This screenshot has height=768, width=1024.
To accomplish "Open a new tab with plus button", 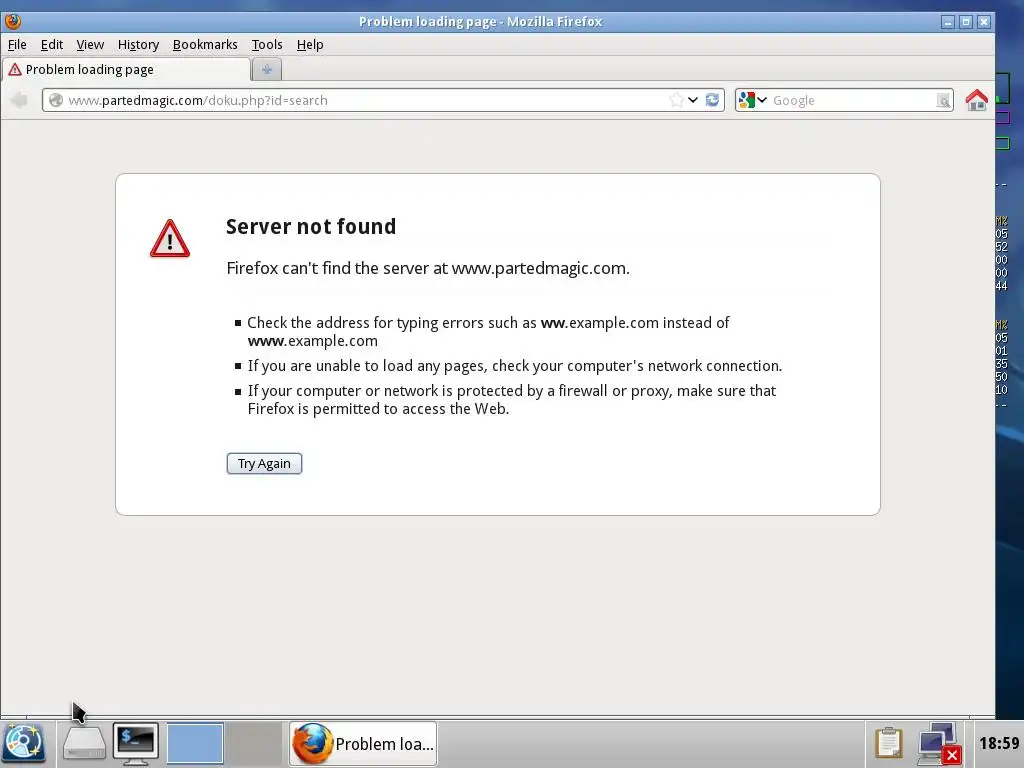I will [266, 69].
